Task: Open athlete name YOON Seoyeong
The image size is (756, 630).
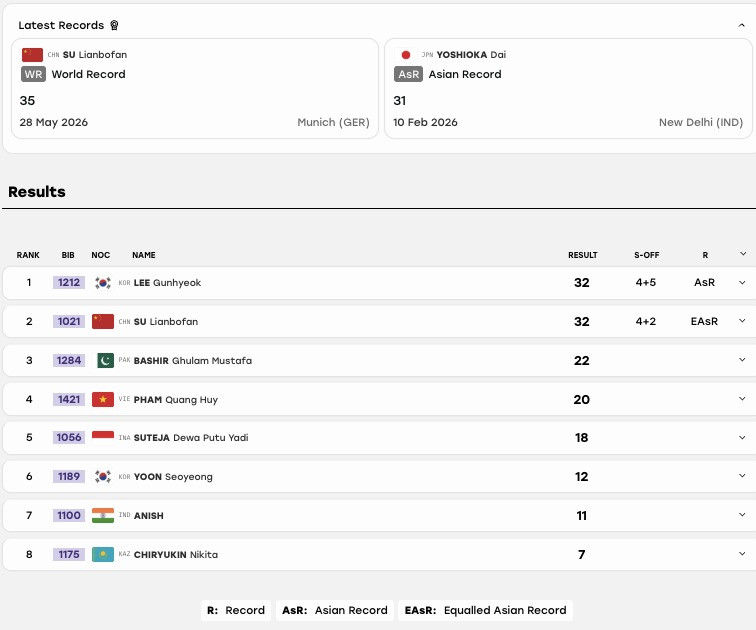Action: 173,477
